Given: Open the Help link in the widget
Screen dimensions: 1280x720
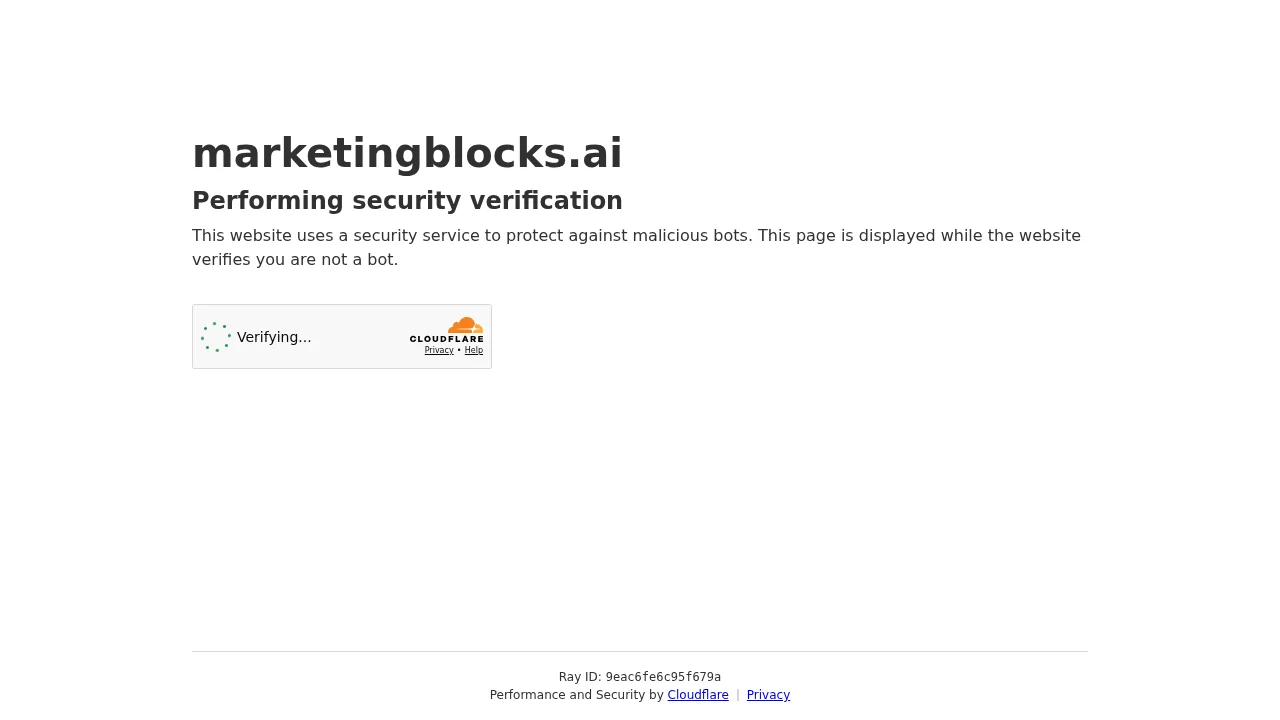Looking at the screenshot, I should coord(473,351).
